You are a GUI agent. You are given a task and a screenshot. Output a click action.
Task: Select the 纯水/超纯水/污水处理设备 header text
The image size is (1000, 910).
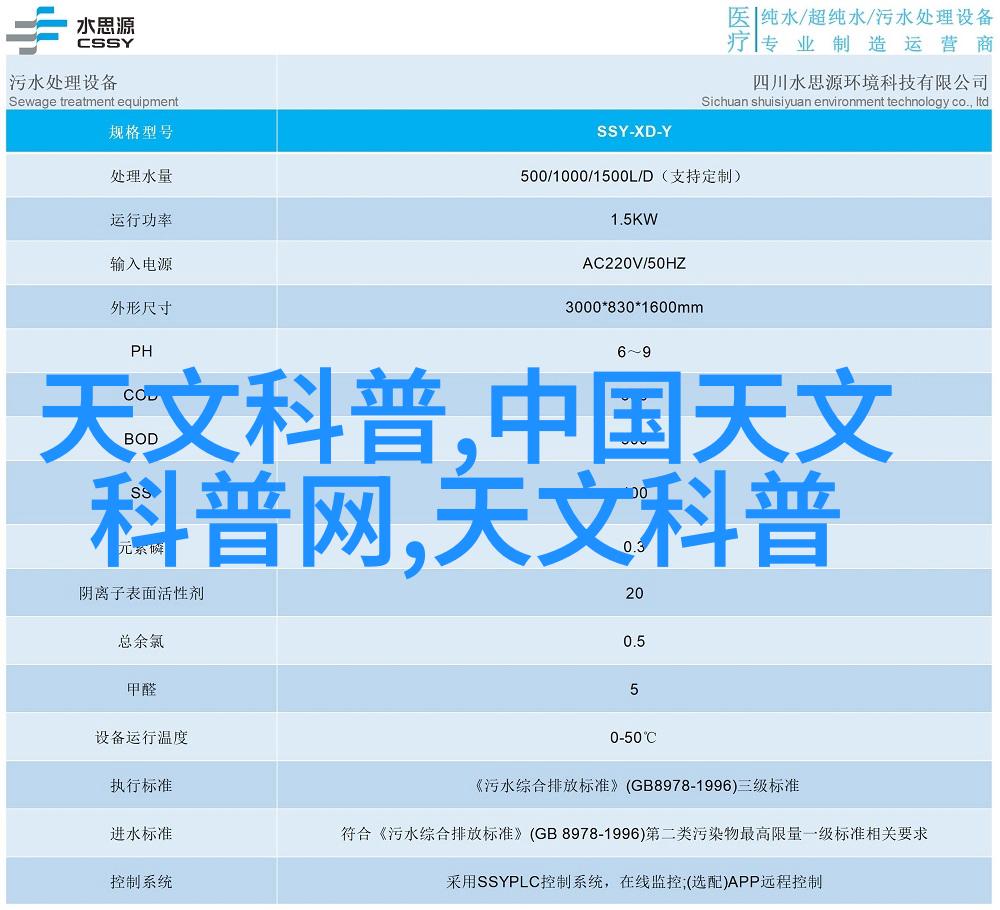click(877, 17)
